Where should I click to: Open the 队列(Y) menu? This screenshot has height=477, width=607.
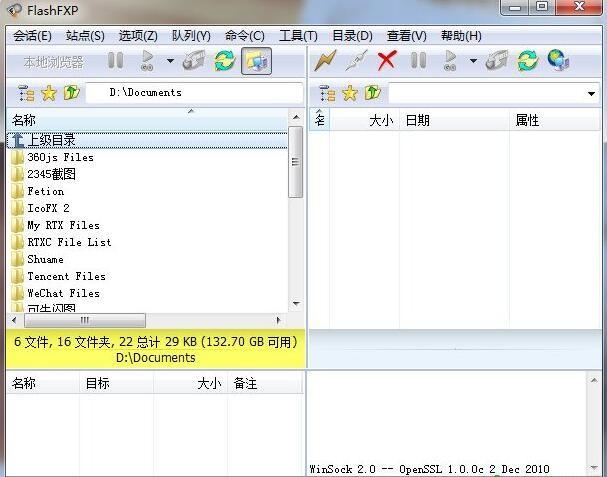(x=191, y=36)
